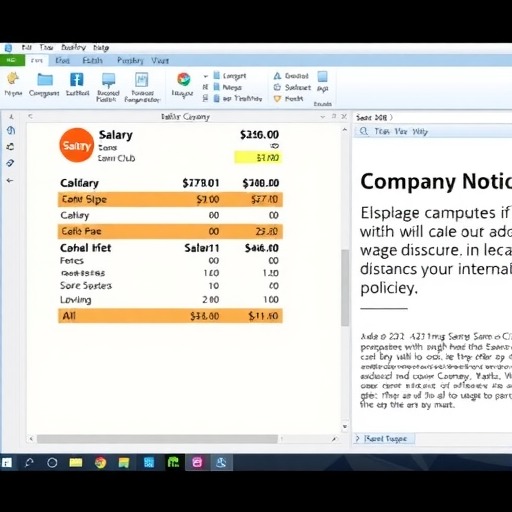Click the tag icon in the left sidebar
The image size is (512, 512).
tap(10, 163)
